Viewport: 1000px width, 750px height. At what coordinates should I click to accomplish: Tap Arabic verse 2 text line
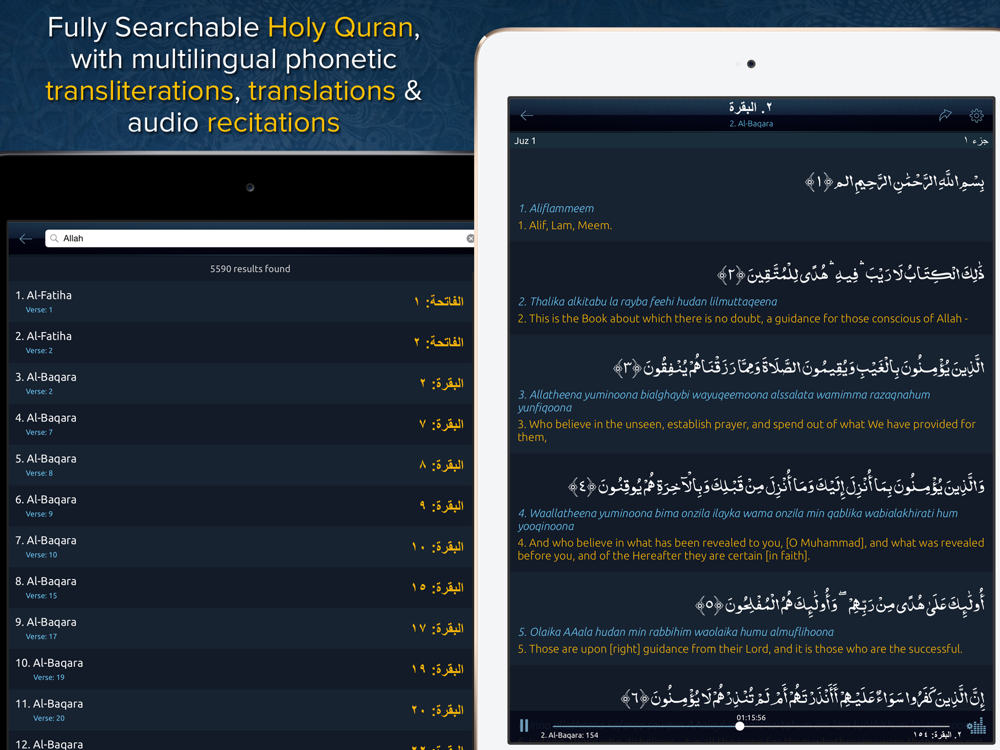point(851,273)
